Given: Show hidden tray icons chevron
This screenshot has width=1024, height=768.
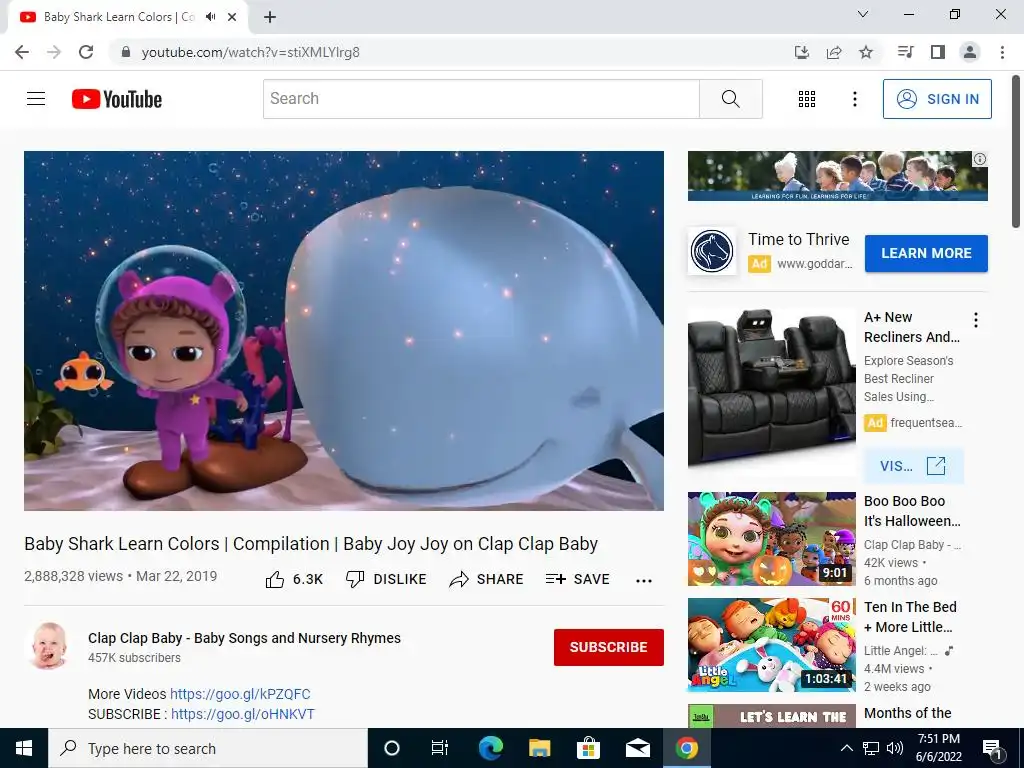Looking at the screenshot, I should (x=846, y=748).
